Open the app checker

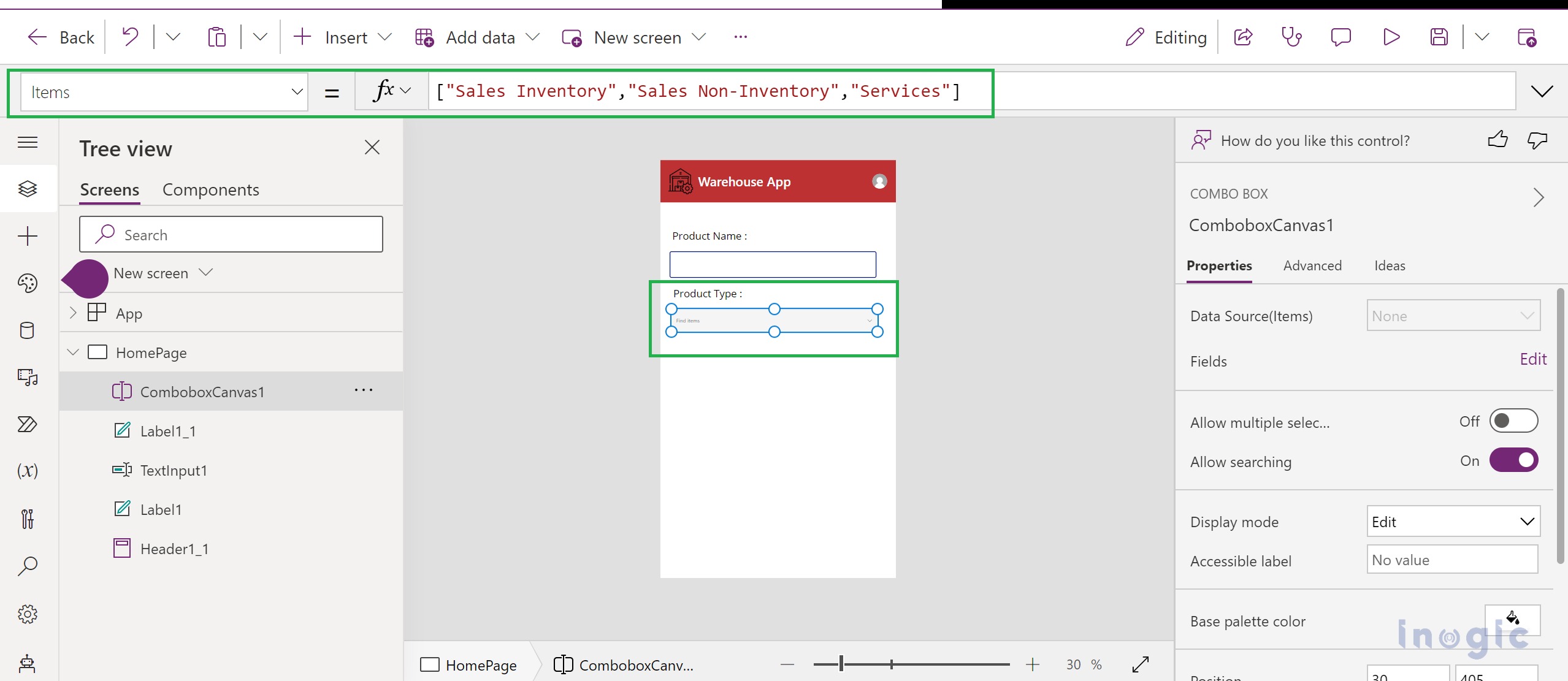[x=1291, y=37]
